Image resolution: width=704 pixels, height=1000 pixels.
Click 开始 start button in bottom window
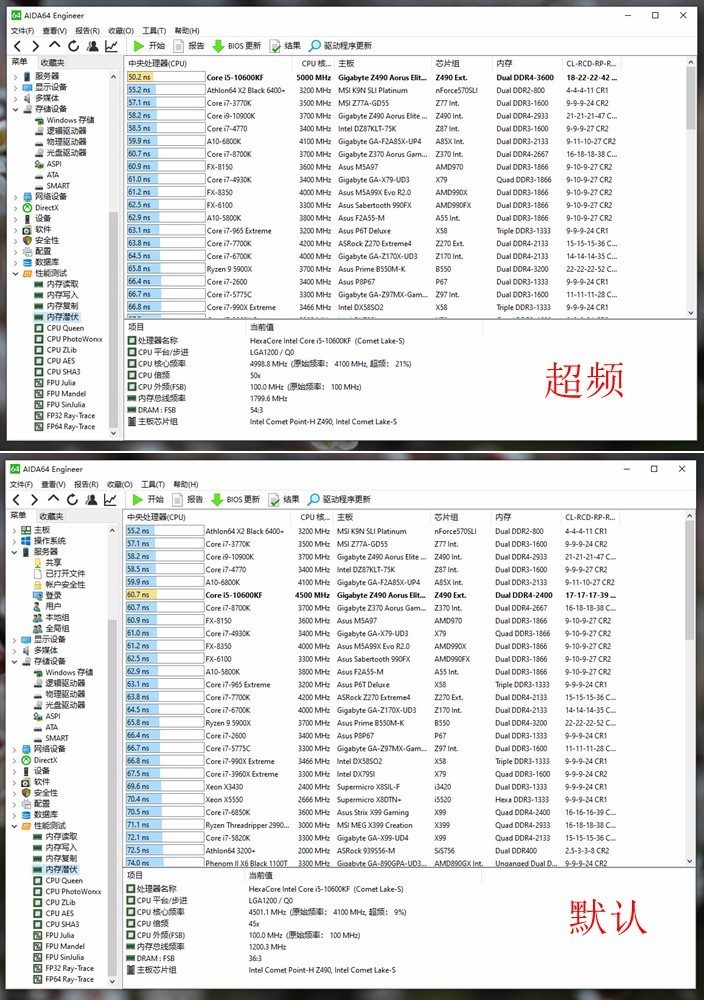pyautogui.click(x=147, y=499)
